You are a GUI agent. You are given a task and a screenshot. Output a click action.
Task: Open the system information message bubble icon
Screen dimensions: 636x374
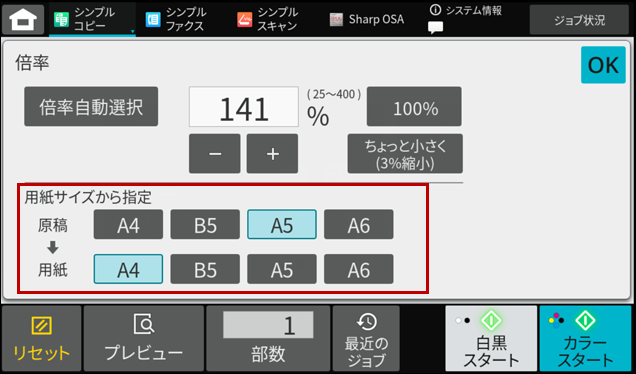pyautogui.click(x=436, y=27)
